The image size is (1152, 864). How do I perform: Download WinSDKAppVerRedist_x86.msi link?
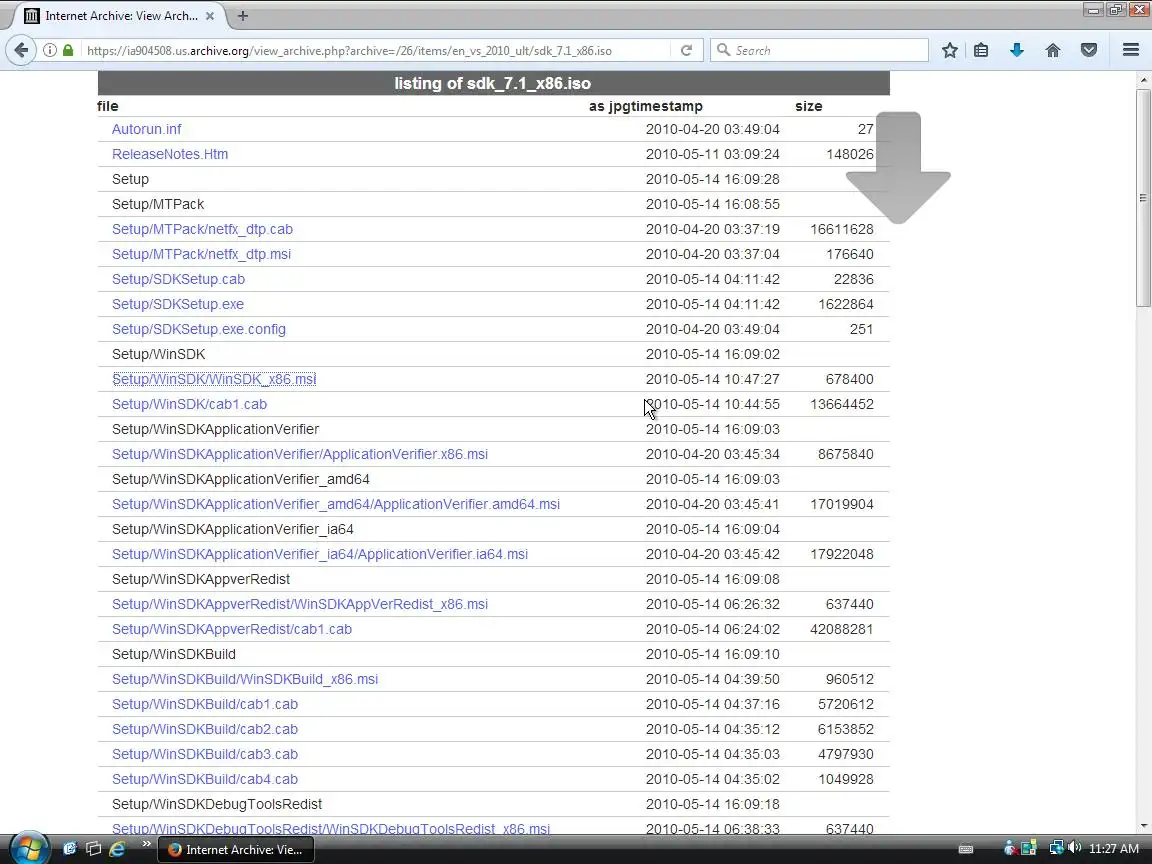click(300, 604)
